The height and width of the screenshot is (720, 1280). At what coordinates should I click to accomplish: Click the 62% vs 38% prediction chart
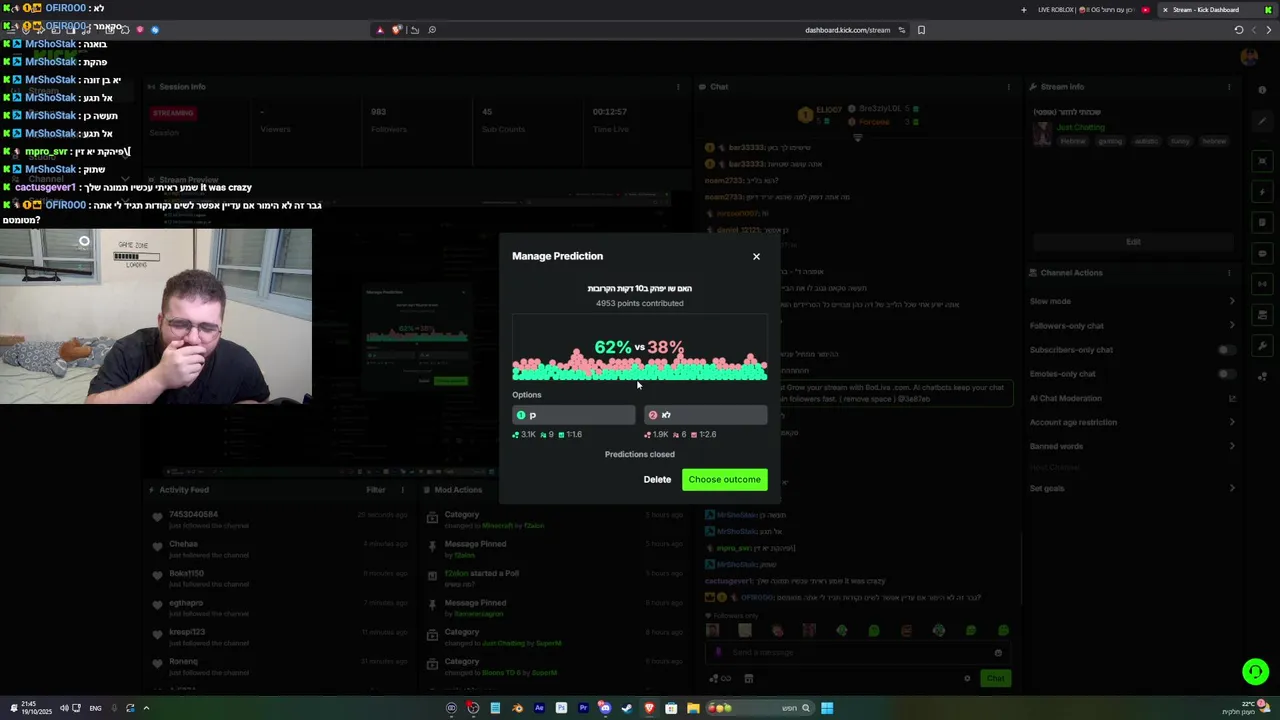click(640, 348)
